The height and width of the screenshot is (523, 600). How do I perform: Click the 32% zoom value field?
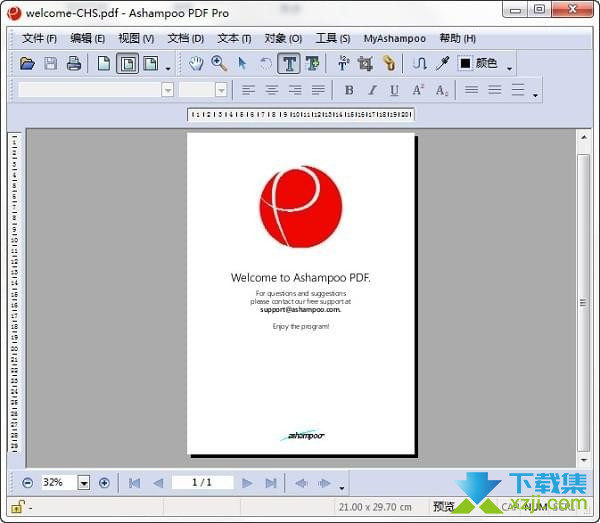(59, 482)
